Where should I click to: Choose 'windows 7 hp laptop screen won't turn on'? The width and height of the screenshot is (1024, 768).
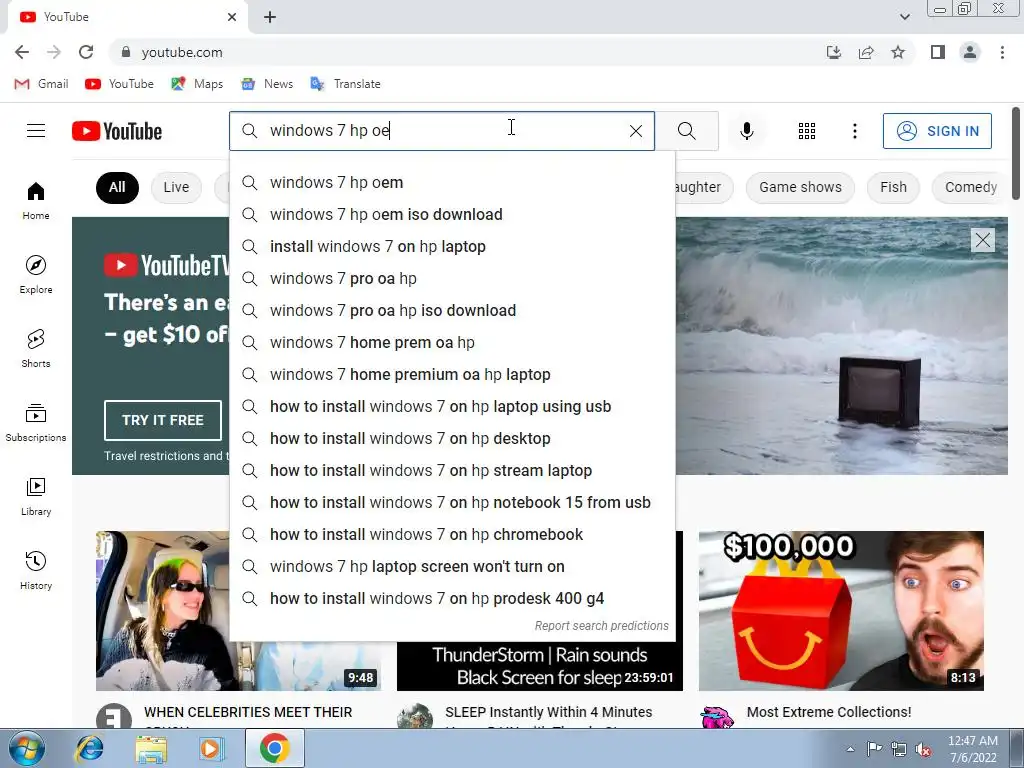[x=452, y=566]
